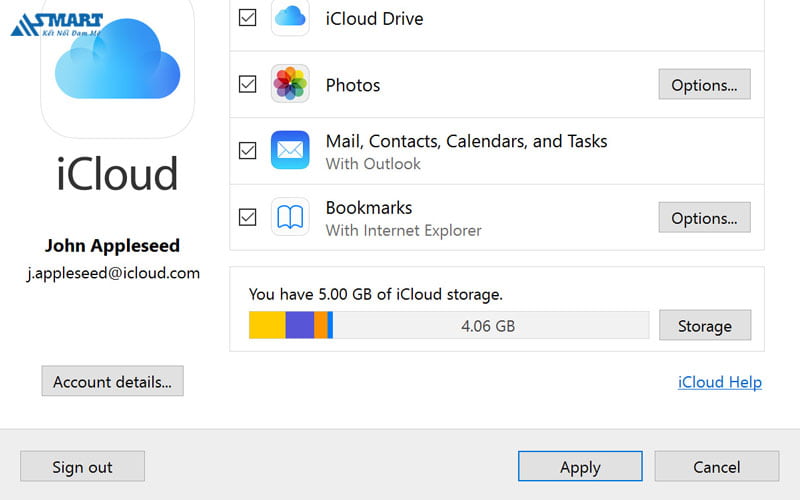The image size is (800, 500).
Task: Click the Photos flower icon
Action: [x=290, y=84]
